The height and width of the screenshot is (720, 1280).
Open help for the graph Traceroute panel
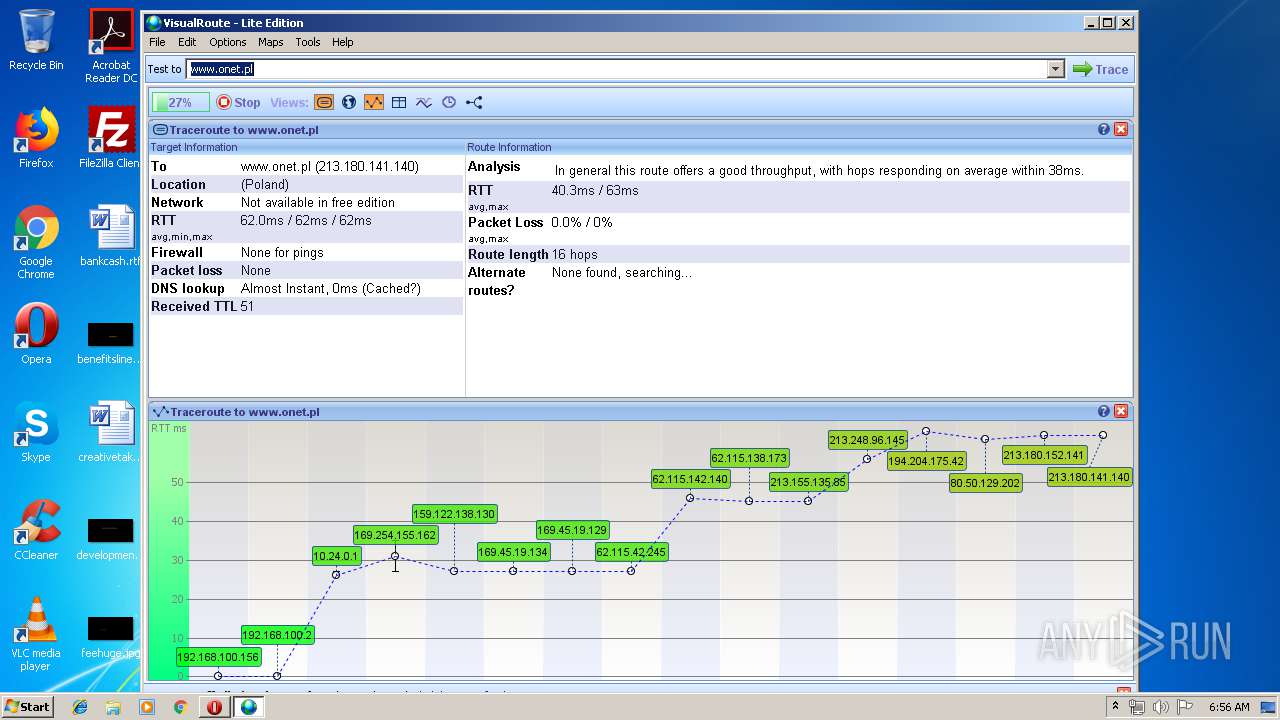tap(1104, 411)
